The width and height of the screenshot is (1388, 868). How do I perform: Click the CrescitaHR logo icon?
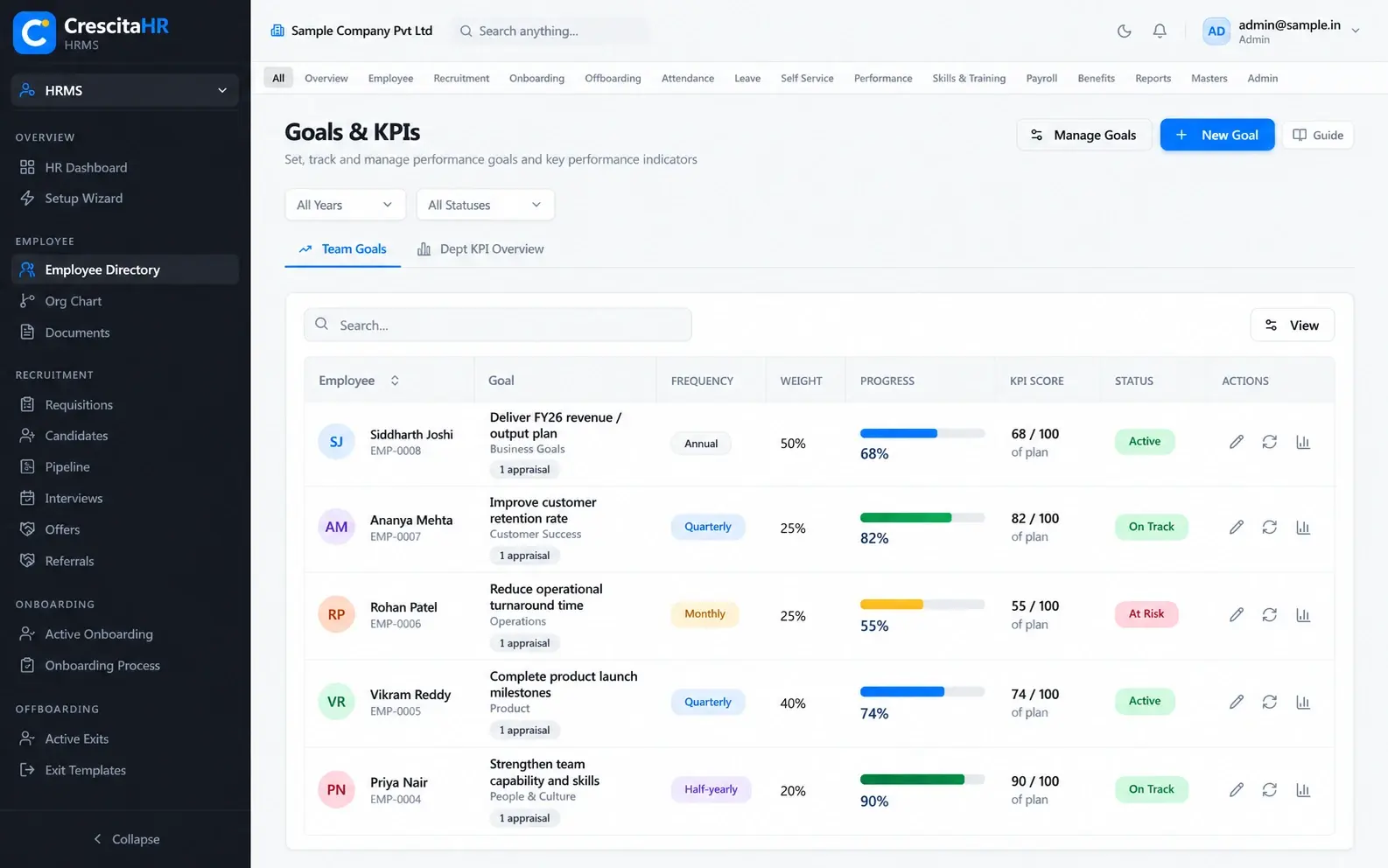pos(35,33)
